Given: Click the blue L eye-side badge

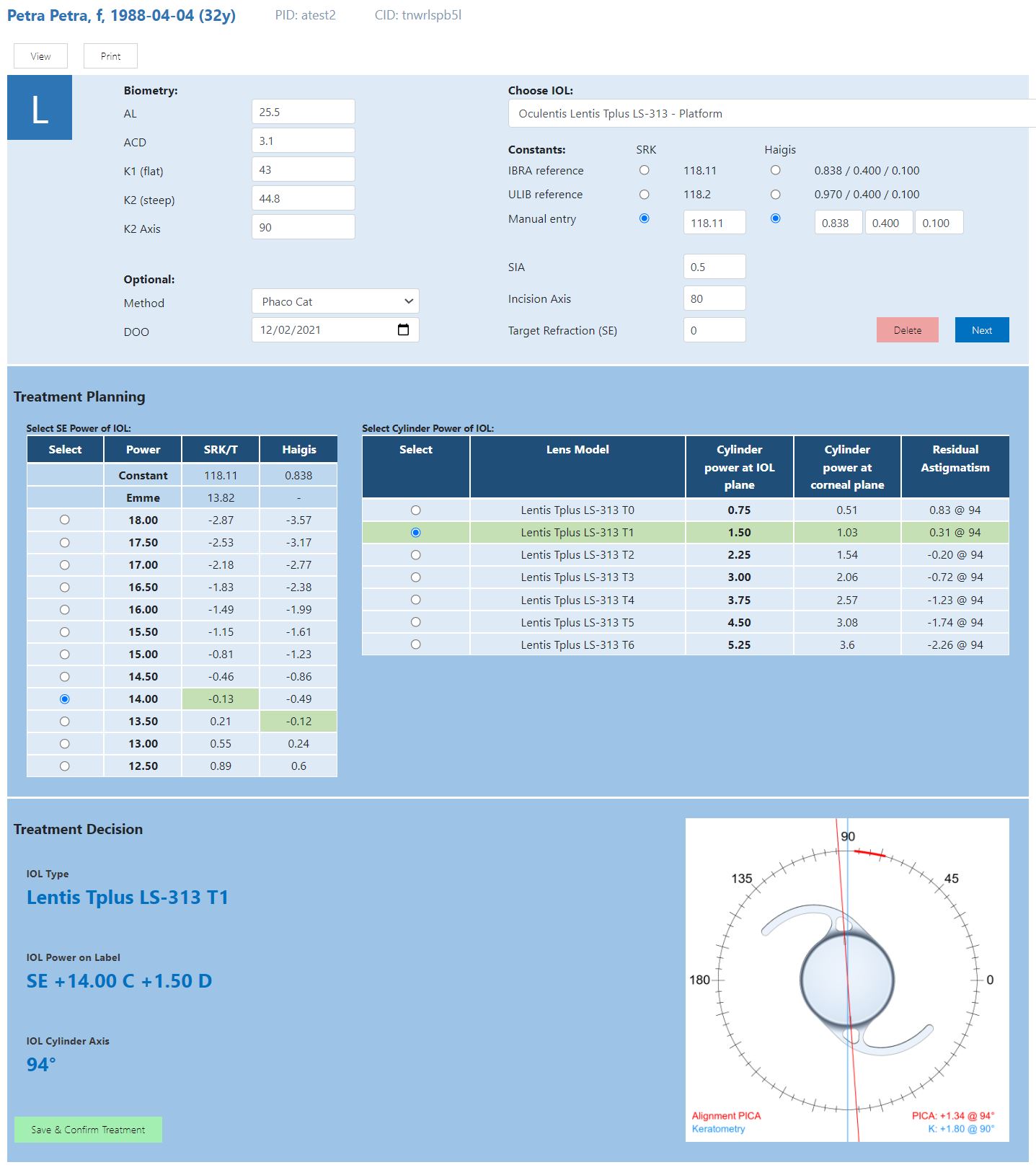Looking at the screenshot, I should pyautogui.click(x=40, y=107).
